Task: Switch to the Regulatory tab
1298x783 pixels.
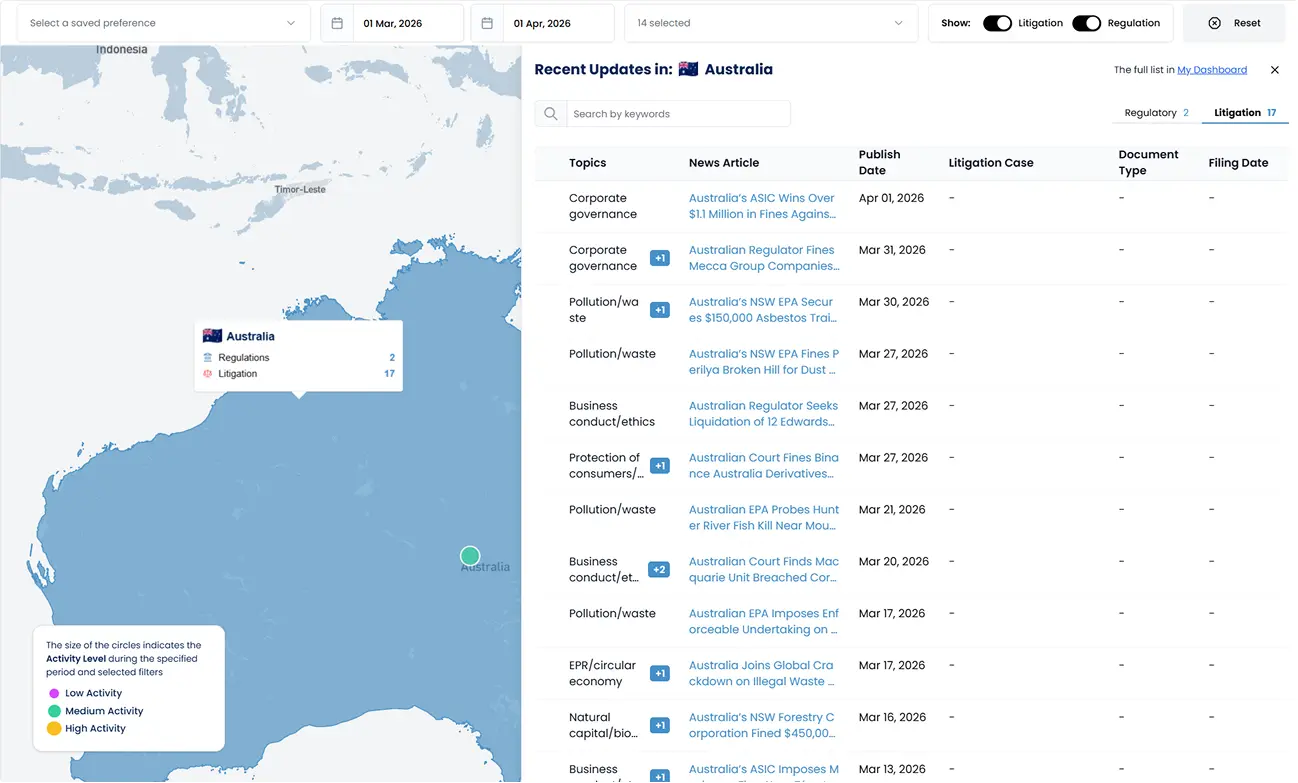Action: (x=1156, y=113)
